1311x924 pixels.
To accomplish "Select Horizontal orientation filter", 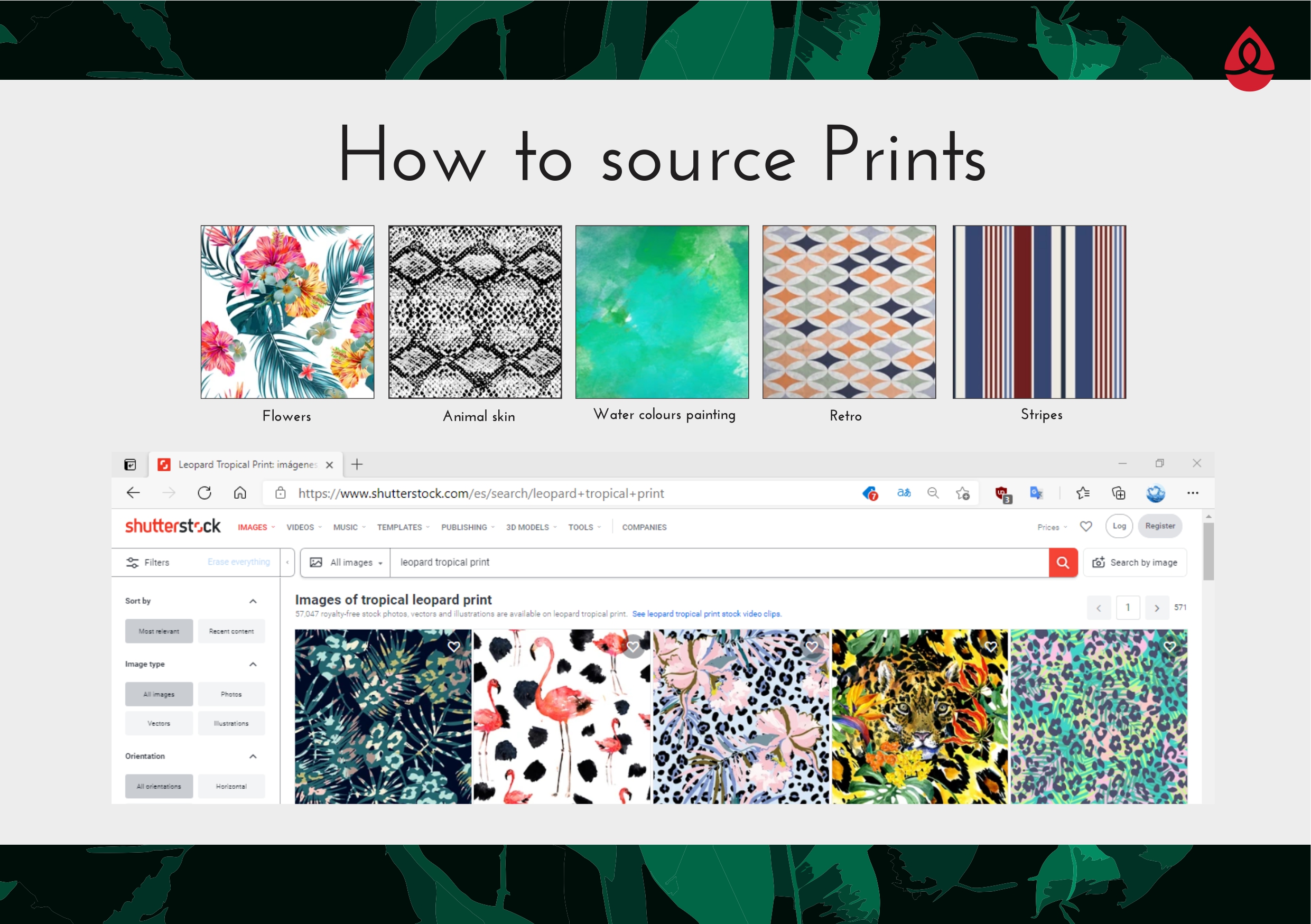I will pyautogui.click(x=231, y=786).
